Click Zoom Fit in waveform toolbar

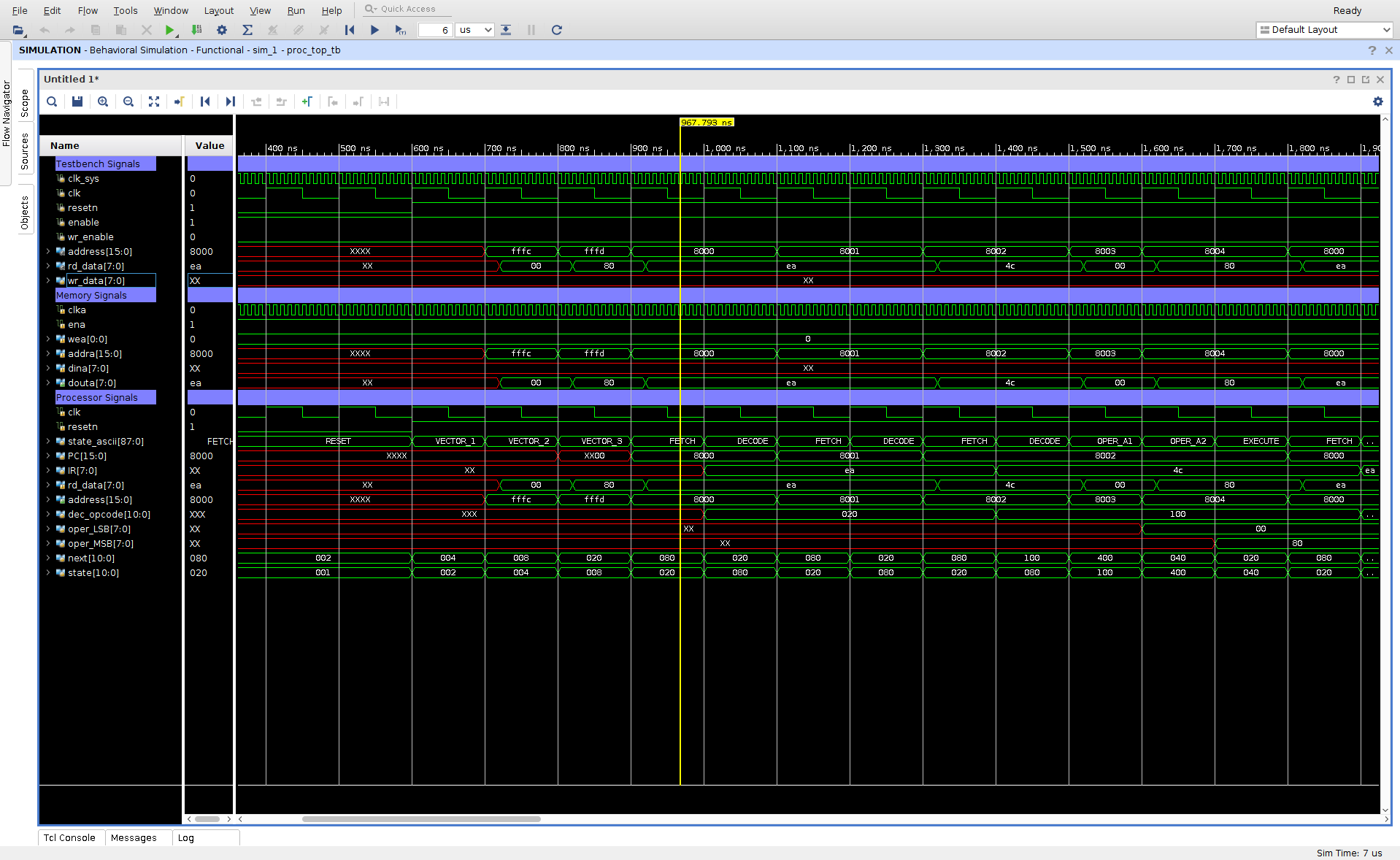point(154,101)
